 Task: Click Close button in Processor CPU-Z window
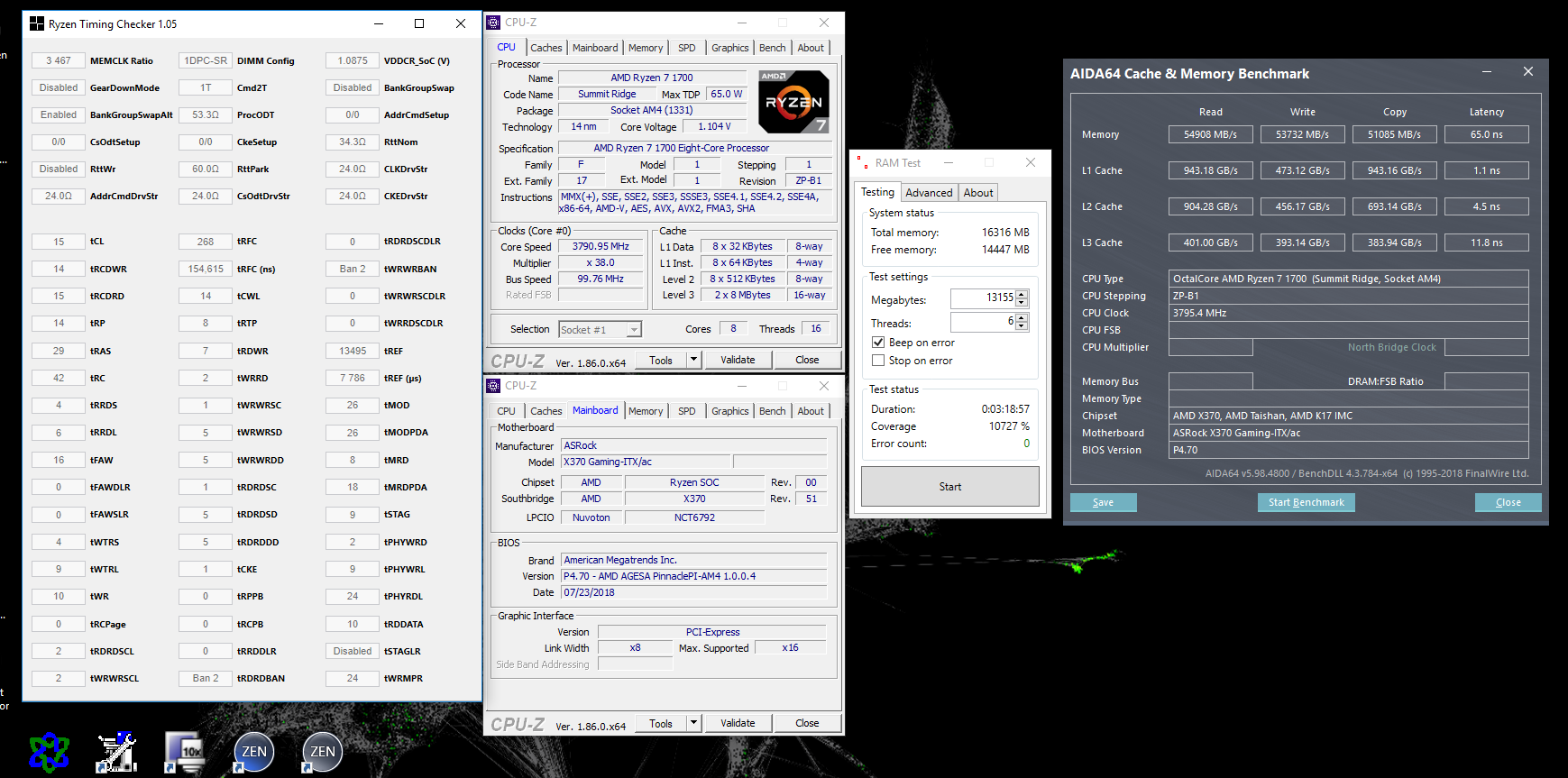coord(807,360)
